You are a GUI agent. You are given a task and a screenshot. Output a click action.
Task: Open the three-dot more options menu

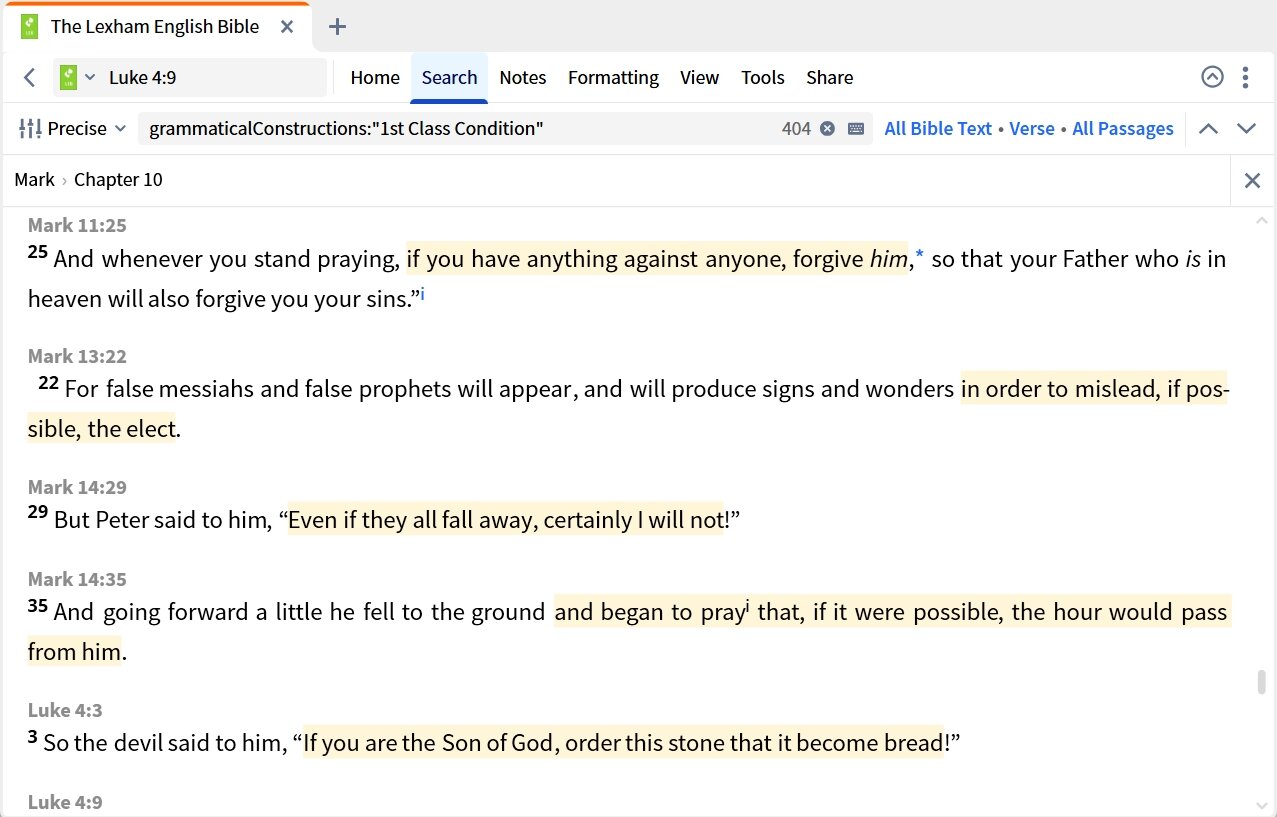pyautogui.click(x=1245, y=77)
